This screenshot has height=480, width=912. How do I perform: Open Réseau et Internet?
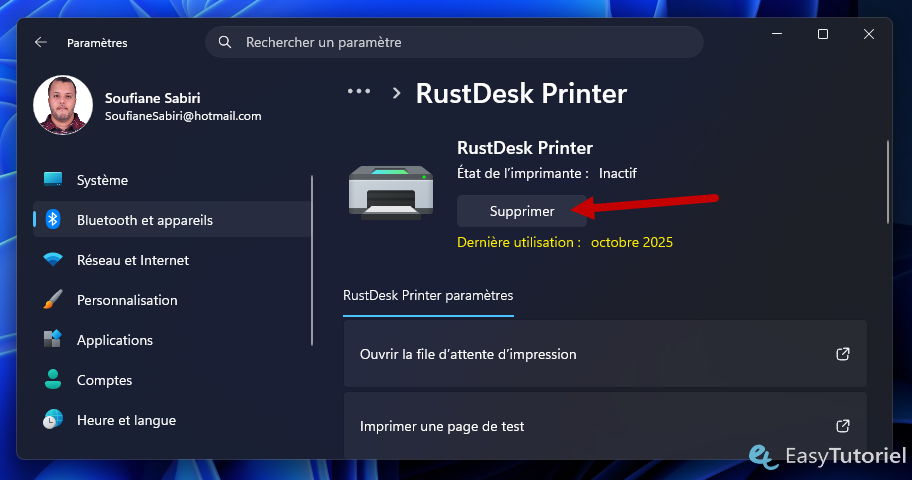pyautogui.click(x=172, y=260)
